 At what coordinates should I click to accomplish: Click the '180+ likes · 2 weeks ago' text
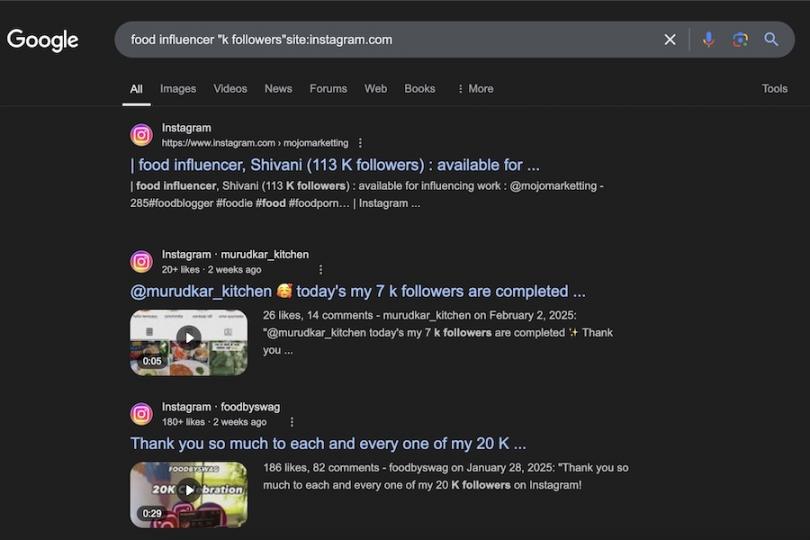click(214, 422)
